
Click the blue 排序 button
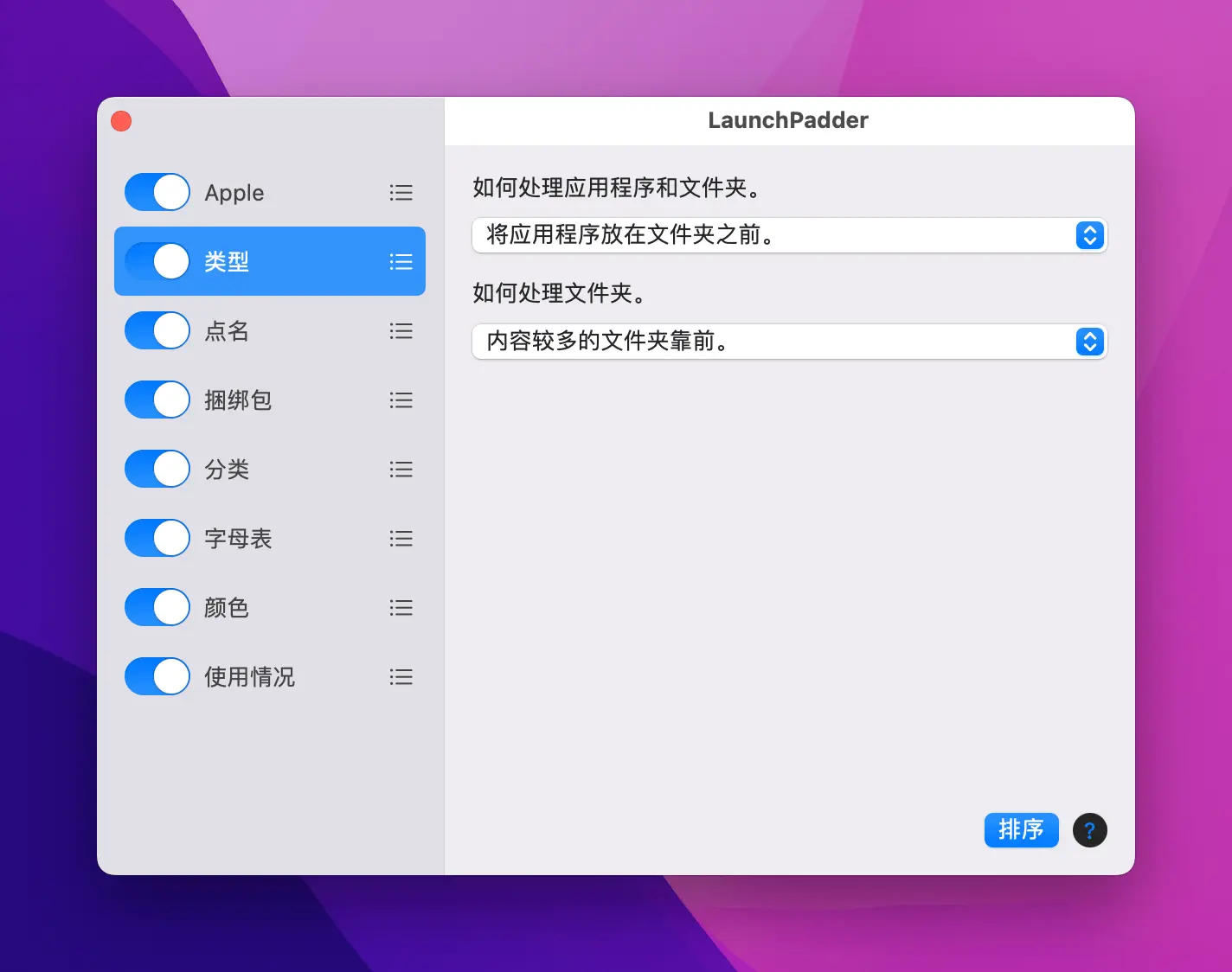click(1021, 830)
